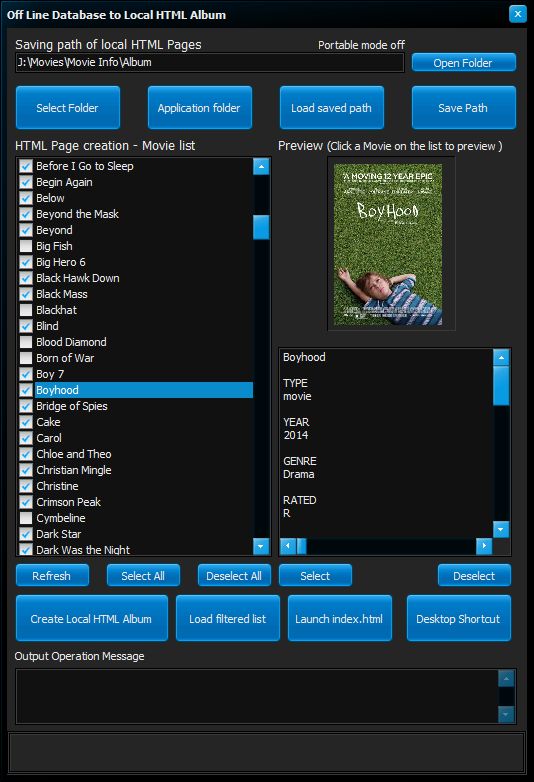Image resolution: width=534 pixels, height=782 pixels.
Task: Click preview details scroll-down arrow
Action: pos(501,529)
